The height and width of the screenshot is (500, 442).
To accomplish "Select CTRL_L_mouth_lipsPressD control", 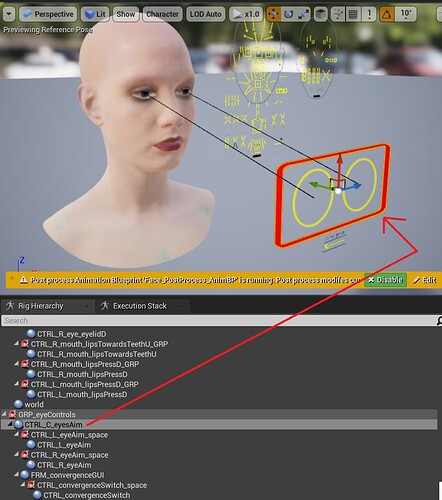I will point(82,394).
